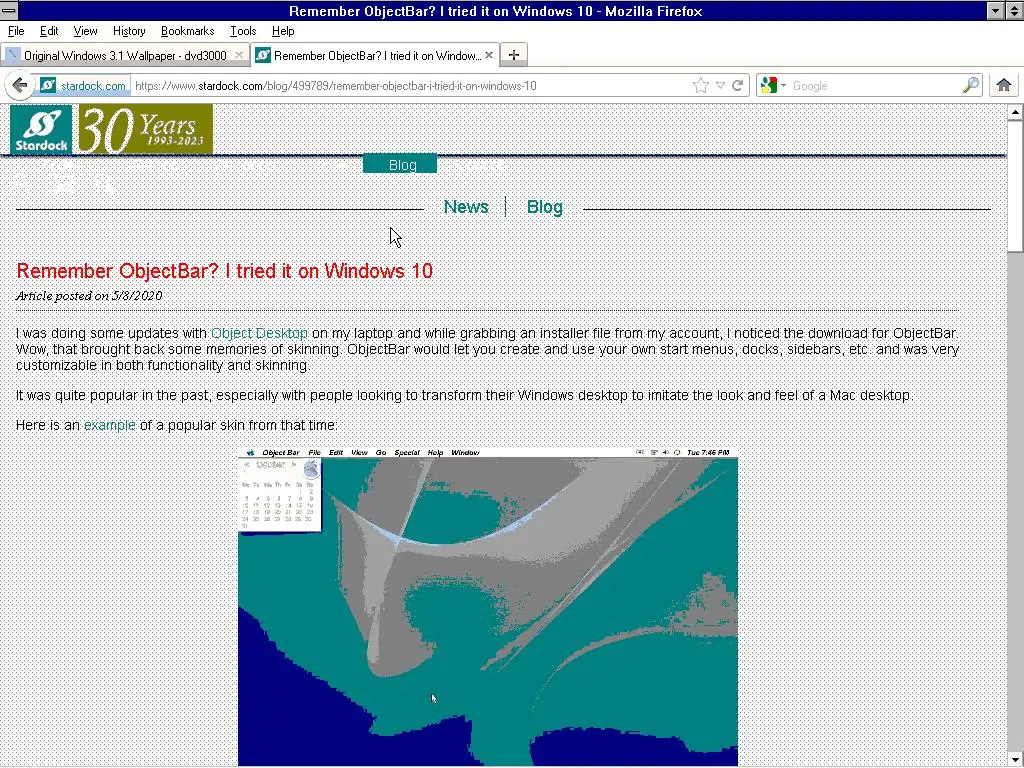Click the red article title heading

tap(225, 271)
